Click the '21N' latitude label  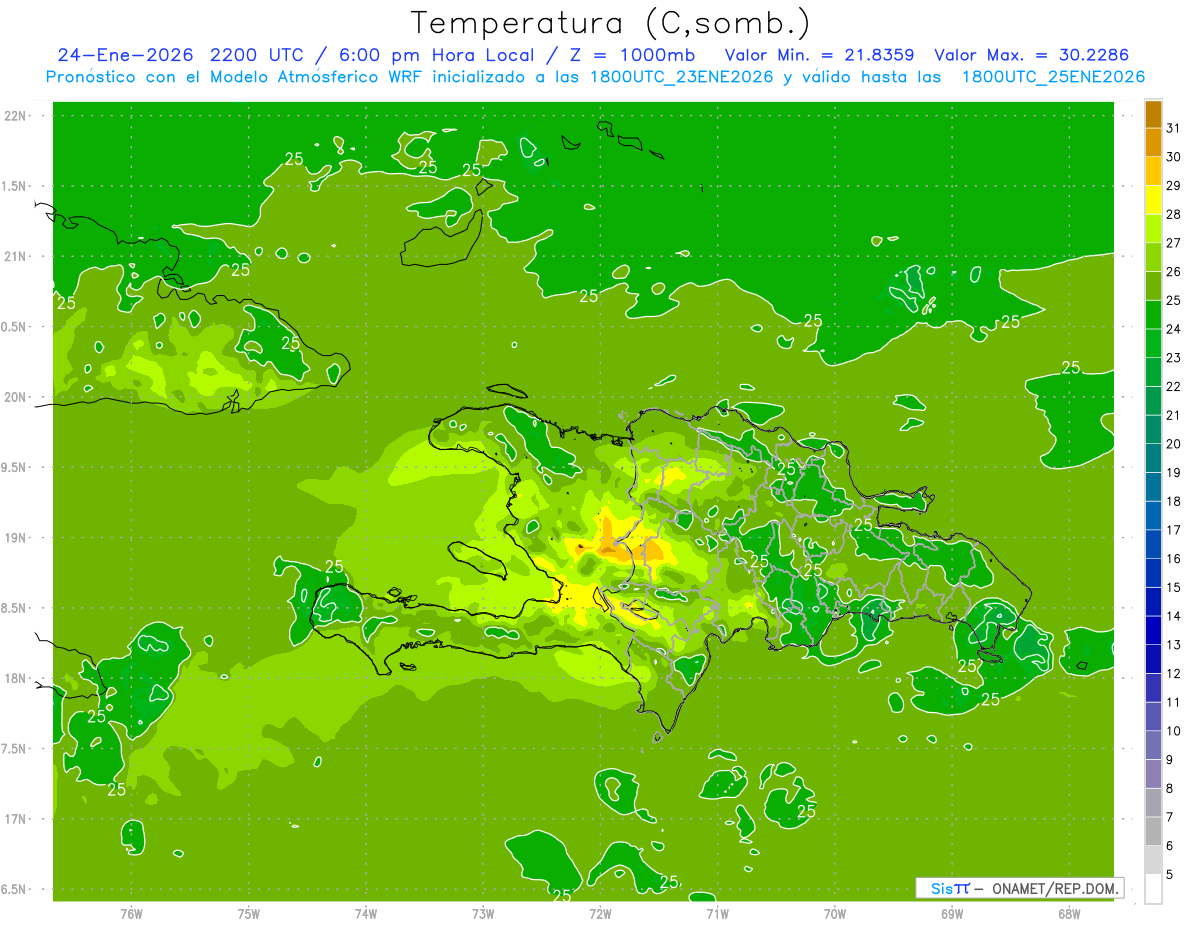(14, 256)
